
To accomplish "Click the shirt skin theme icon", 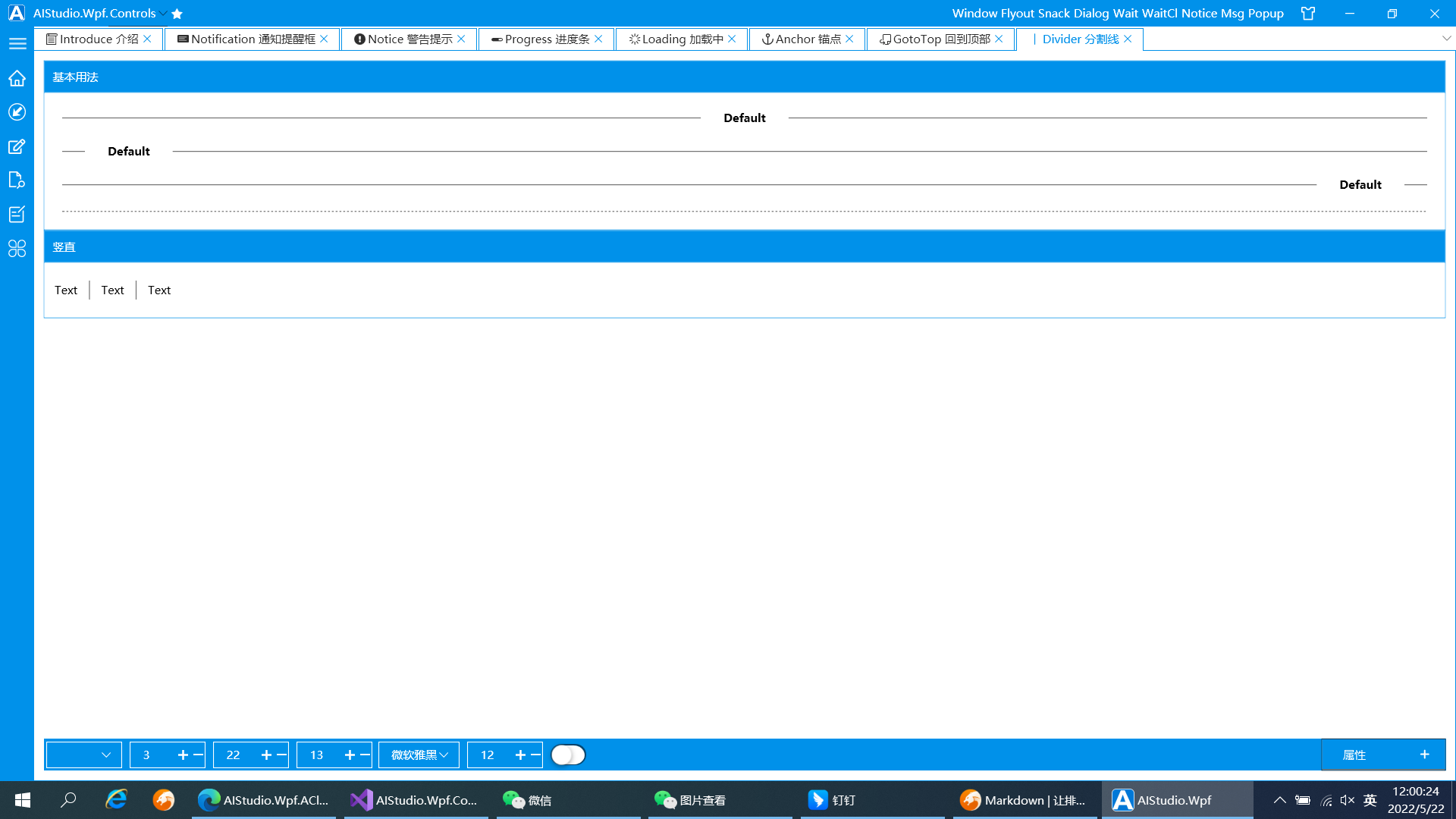I will pyautogui.click(x=1308, y=14).
